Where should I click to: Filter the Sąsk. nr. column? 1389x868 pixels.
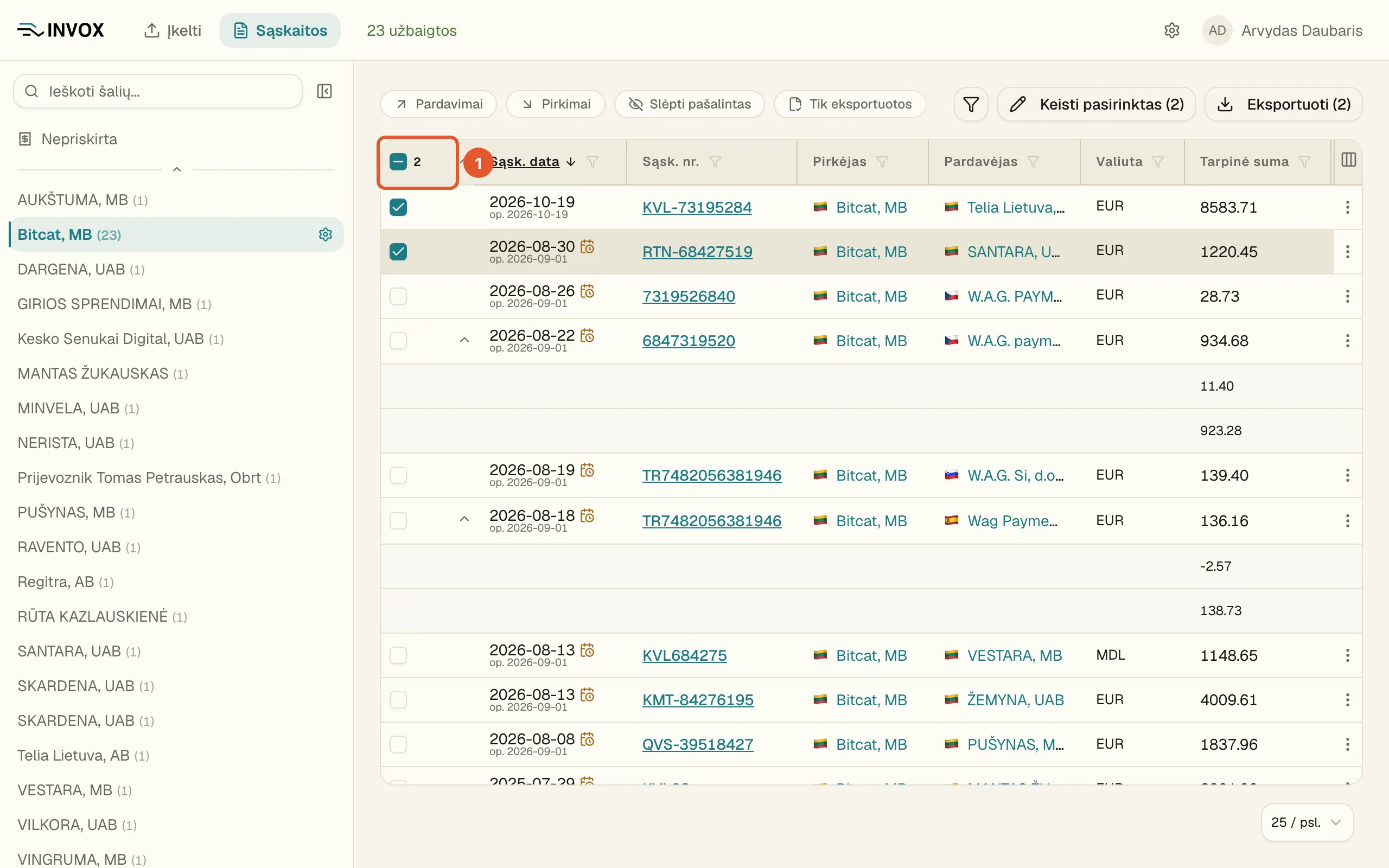(x=715, y=162)
